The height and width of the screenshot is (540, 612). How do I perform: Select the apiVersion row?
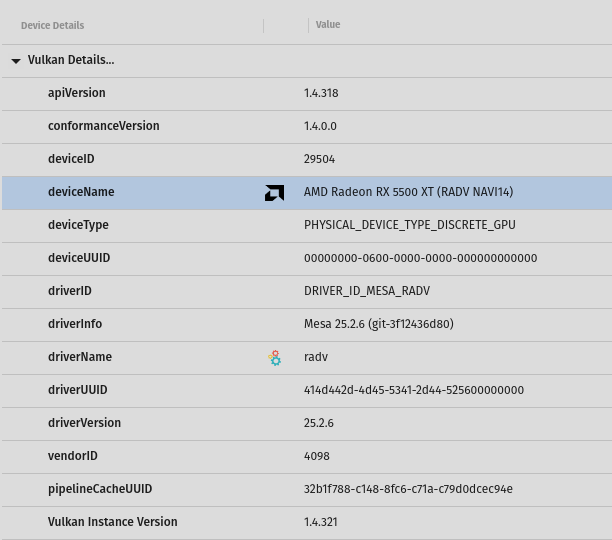pos(76,93)
